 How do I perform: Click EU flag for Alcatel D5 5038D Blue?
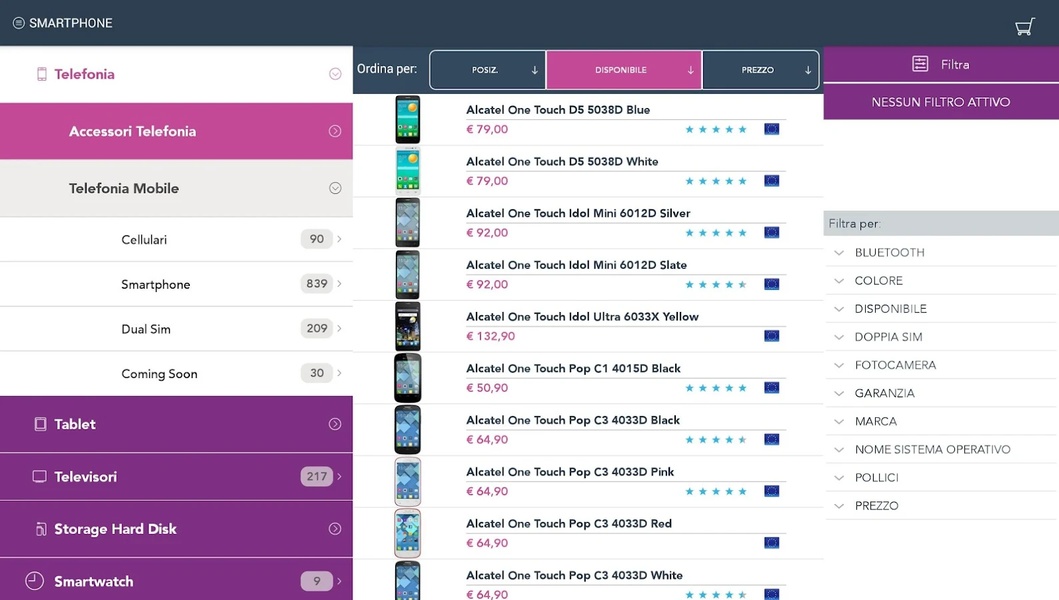point(771,129)
